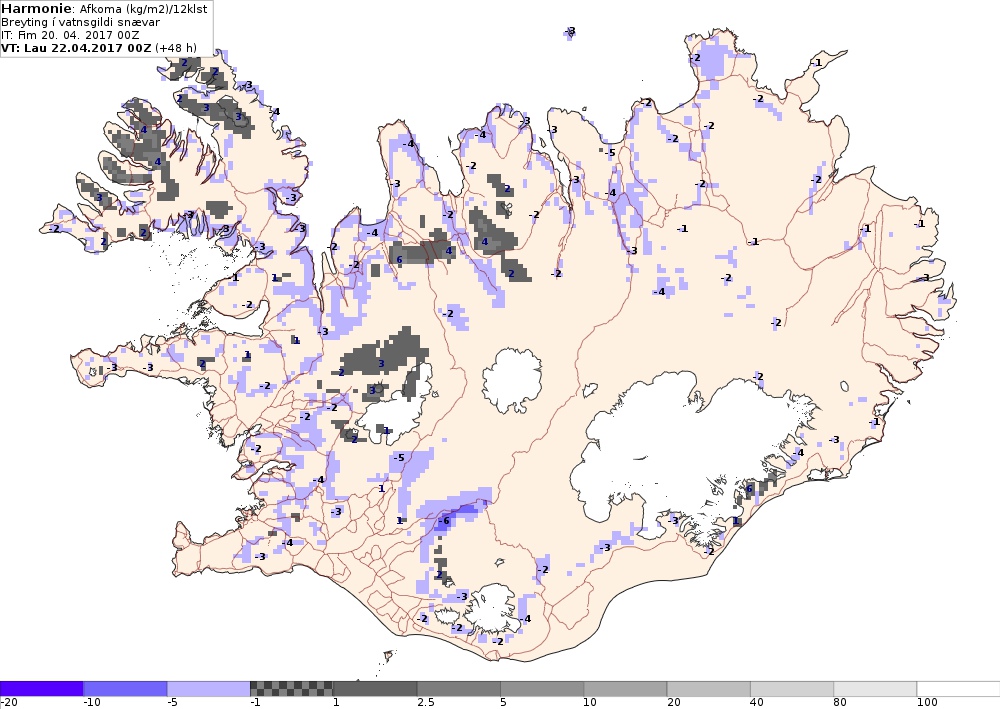
Task: Click the 10 to 20 gray legend swatch
Action: click(x=626, y=689)
